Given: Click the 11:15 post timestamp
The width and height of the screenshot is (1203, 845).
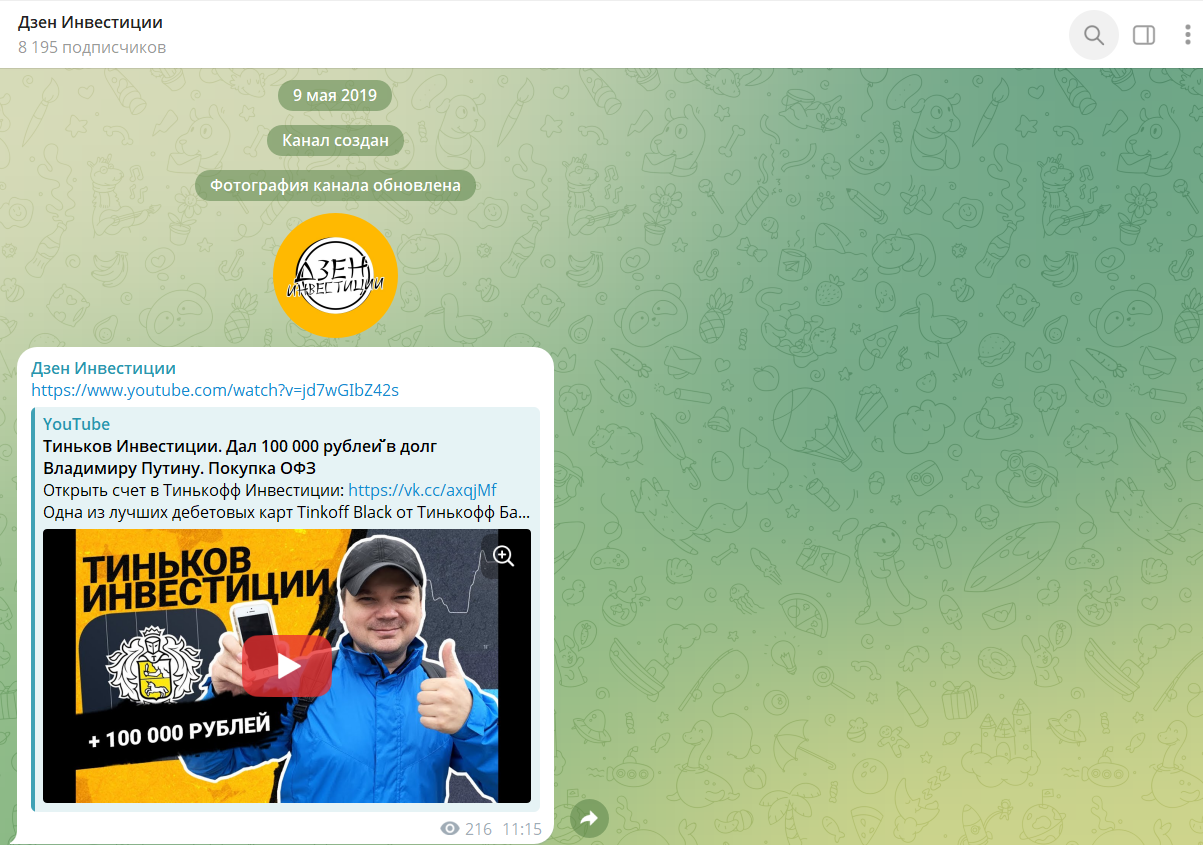Looking at the screenshot, I should point(521,829).
